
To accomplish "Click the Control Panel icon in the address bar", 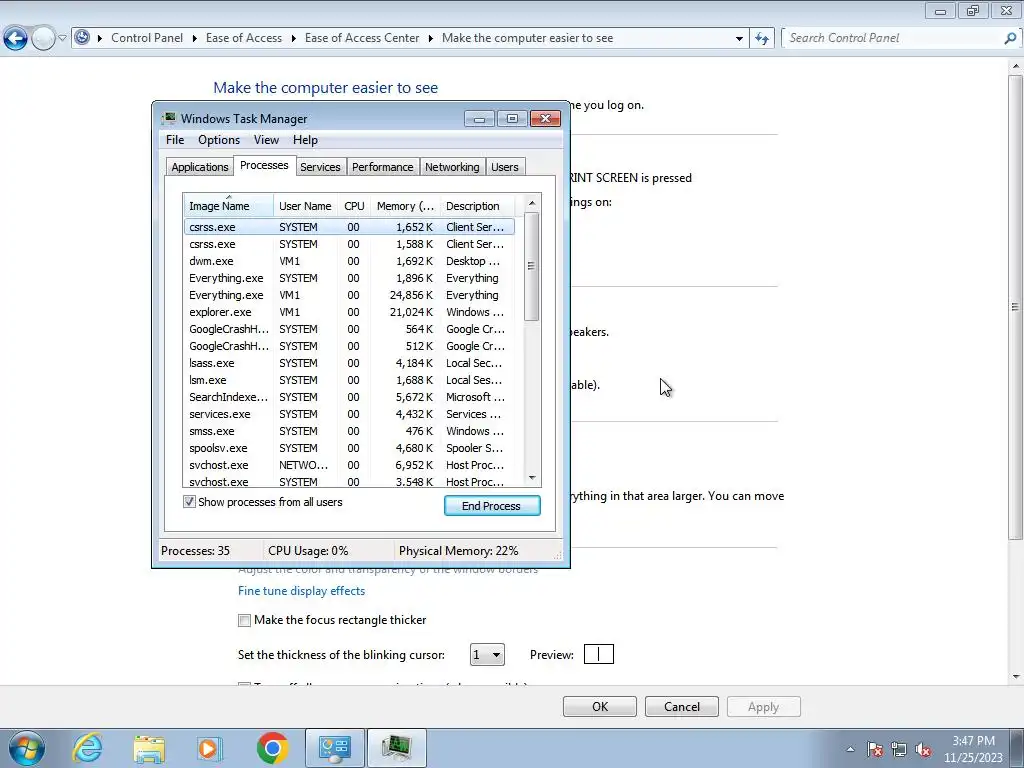I will pos(82,38).
